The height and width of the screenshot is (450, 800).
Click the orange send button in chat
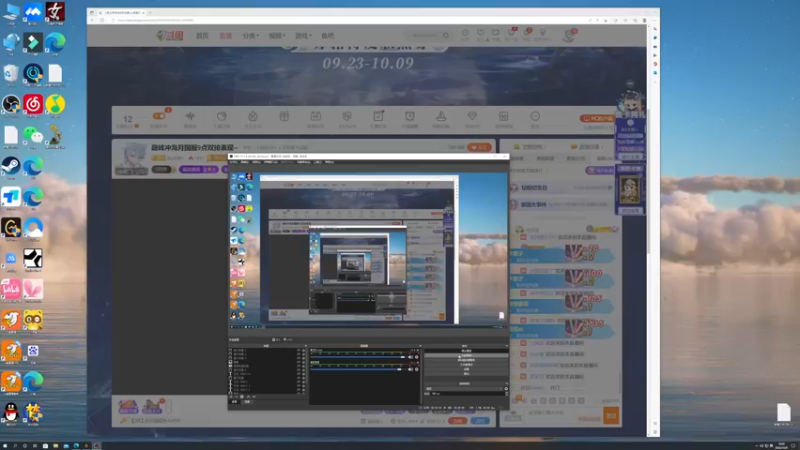tap(611, 416)
